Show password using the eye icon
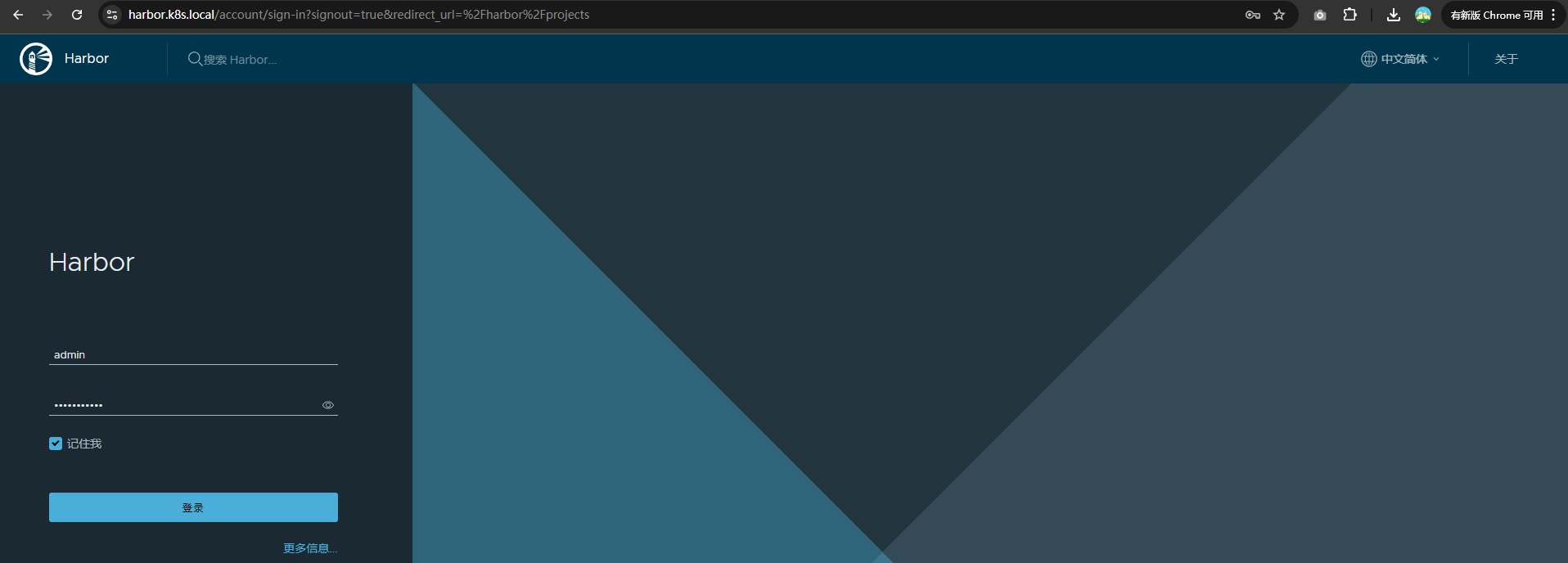The image size is (1568, 563). pyautogui.click(x=328, y=405)
